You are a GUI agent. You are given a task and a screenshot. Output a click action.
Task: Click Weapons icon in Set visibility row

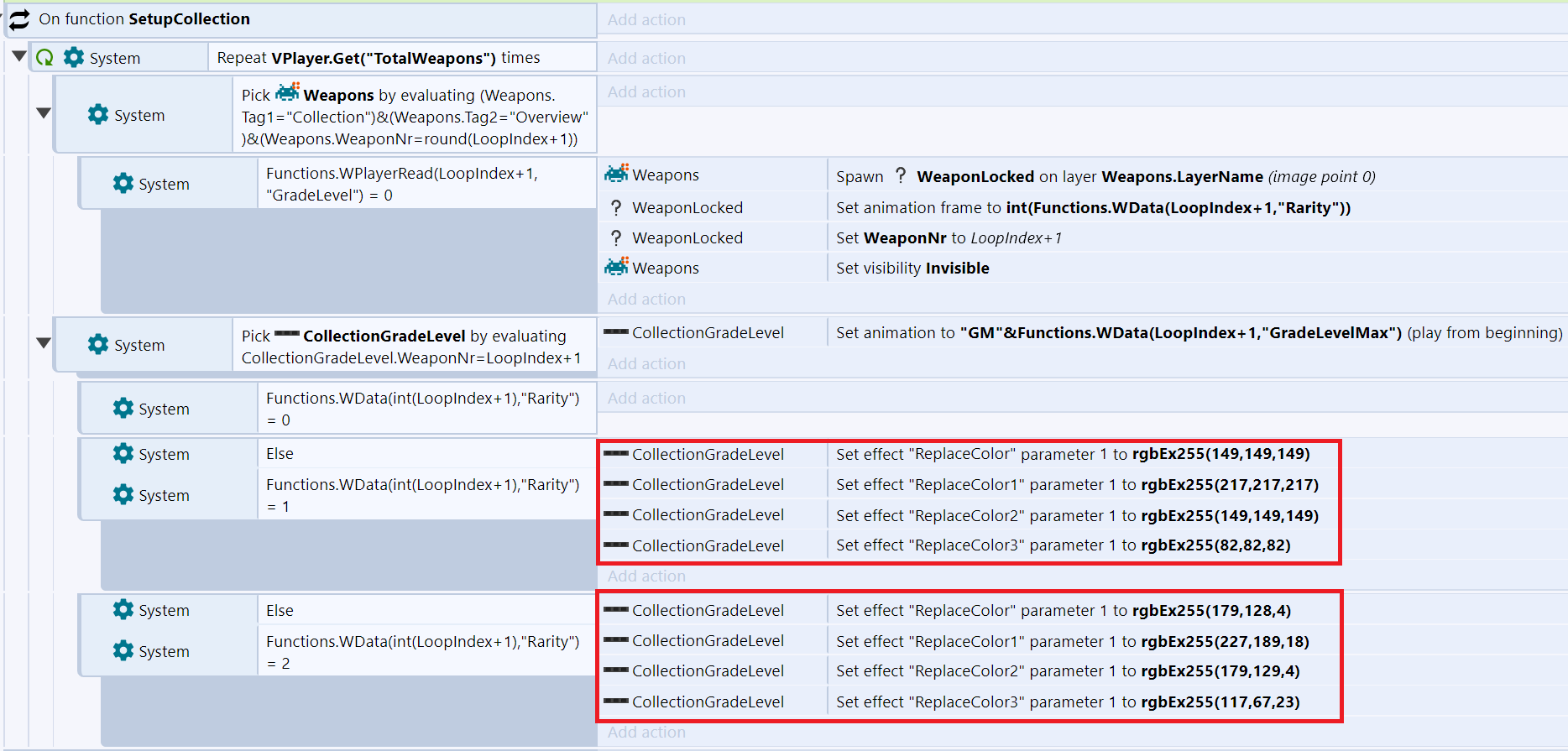(x=616, y=267)
